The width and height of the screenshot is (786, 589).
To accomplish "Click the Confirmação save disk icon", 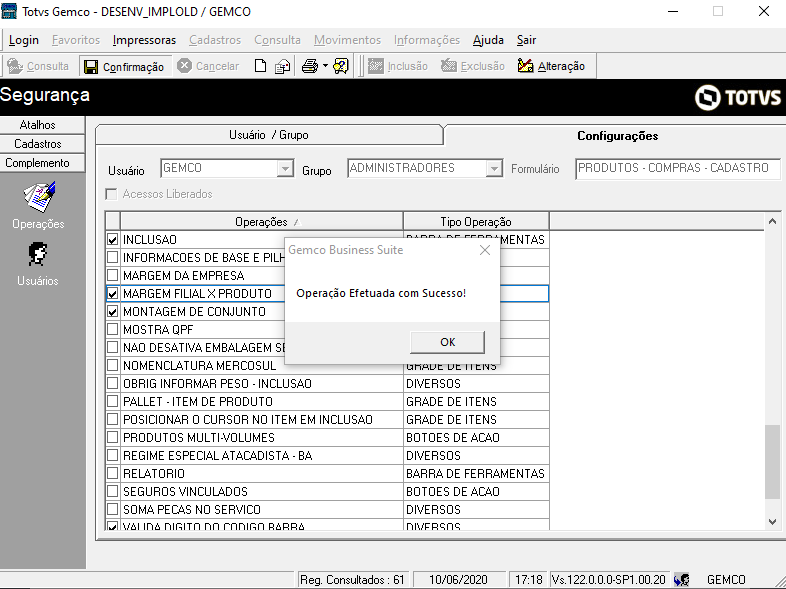I will tap(91, 67).
